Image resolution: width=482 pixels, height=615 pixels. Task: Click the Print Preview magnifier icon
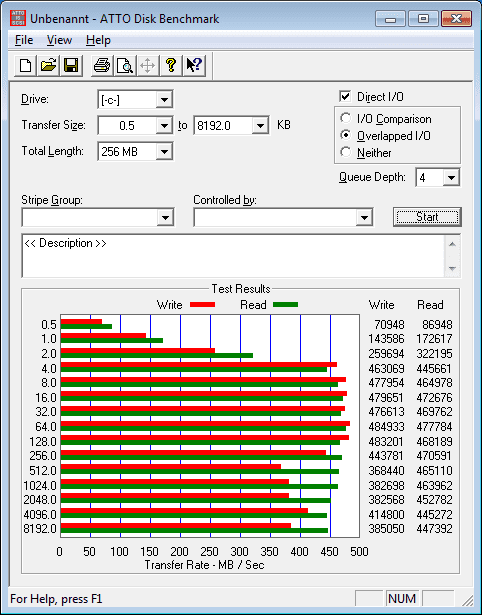[125, 65]
